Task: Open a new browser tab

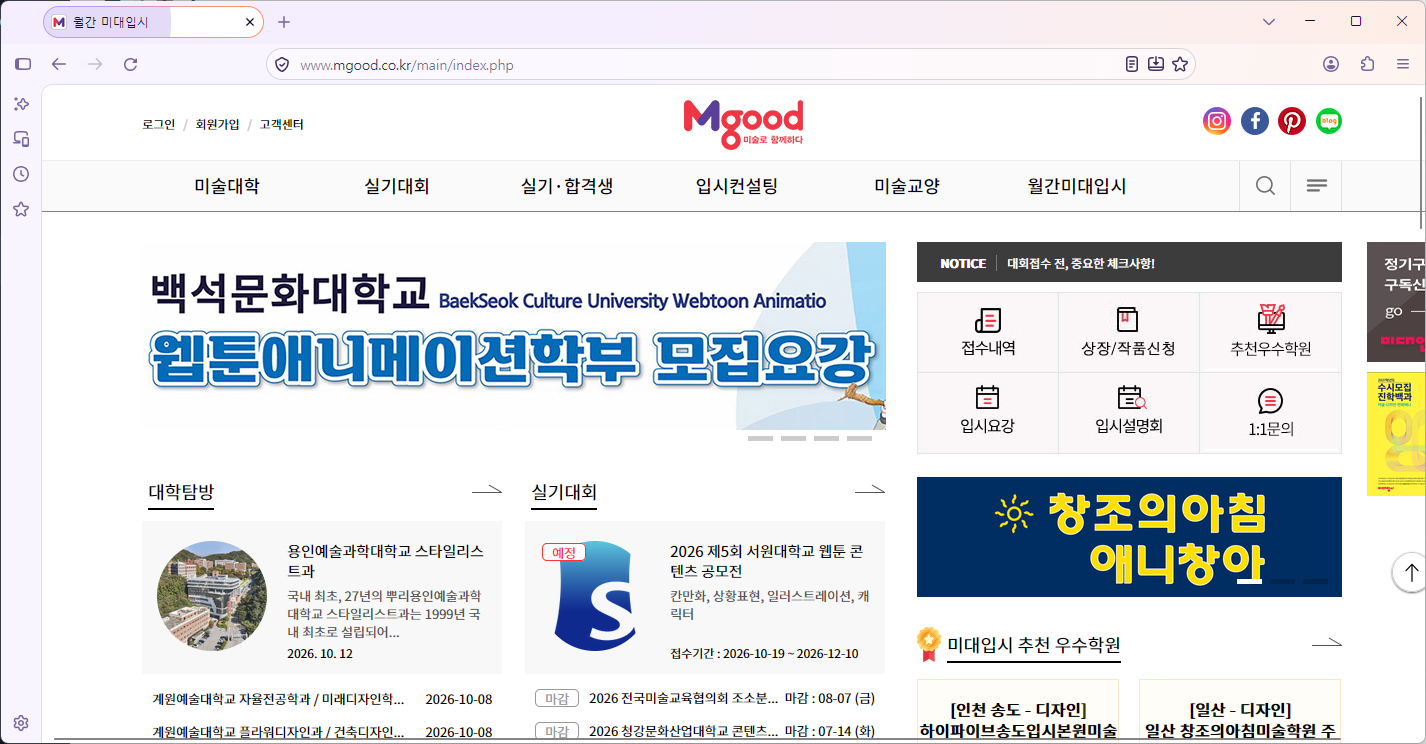Action: 284,21
